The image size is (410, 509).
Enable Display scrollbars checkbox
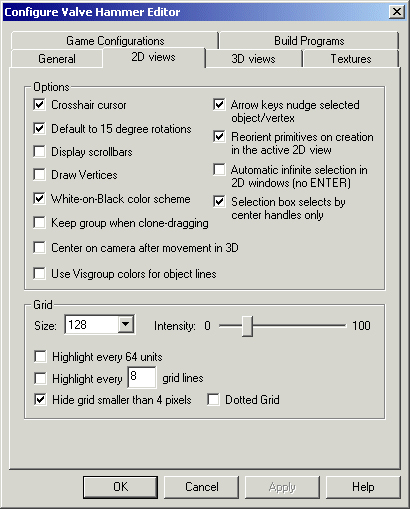(x=39, y=151)
